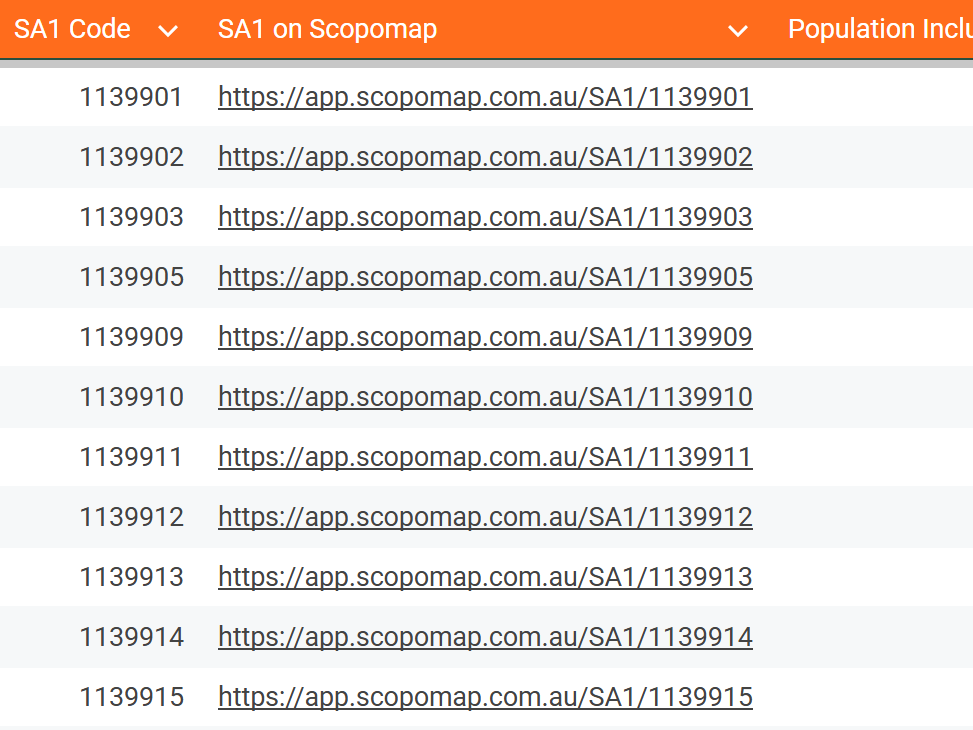Visit the link ending in 1139914

485,637
